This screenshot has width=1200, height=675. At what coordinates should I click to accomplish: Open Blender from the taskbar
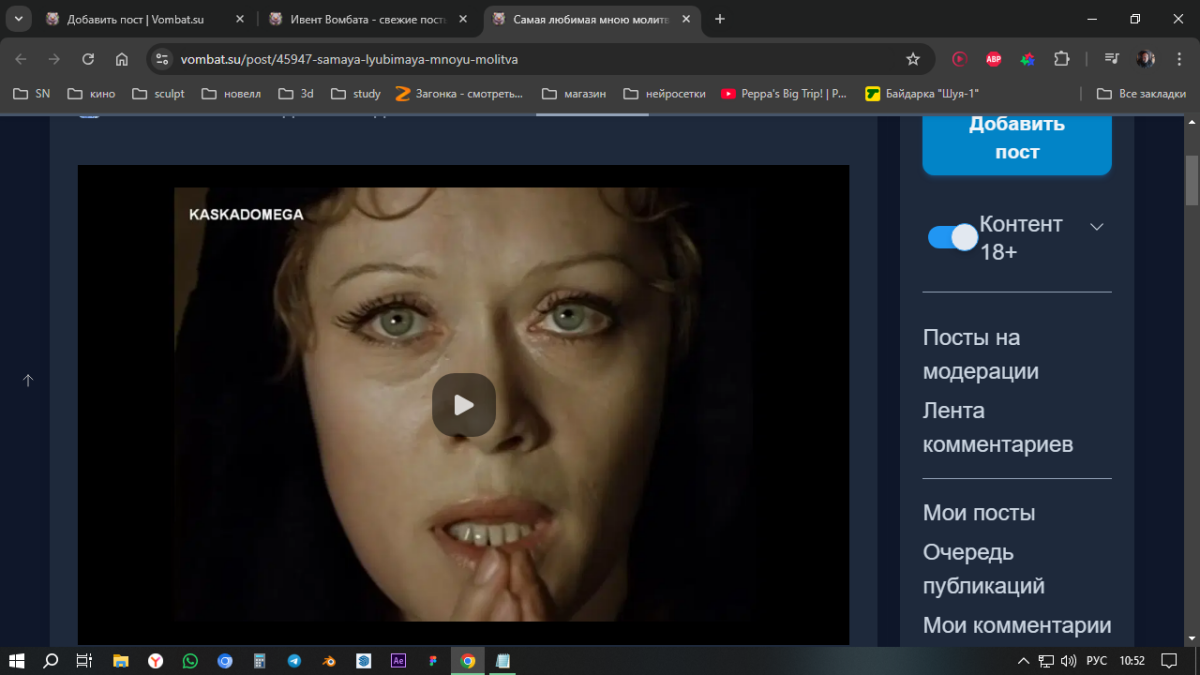click(329, 661)
